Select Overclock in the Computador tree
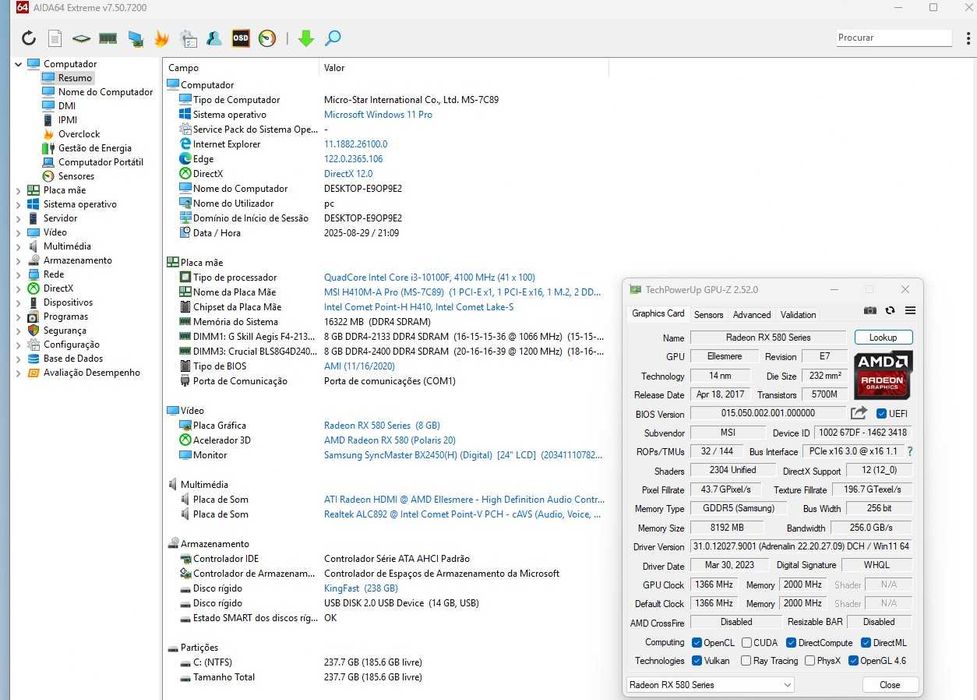977x700 pixels. [x=79, y=134]
